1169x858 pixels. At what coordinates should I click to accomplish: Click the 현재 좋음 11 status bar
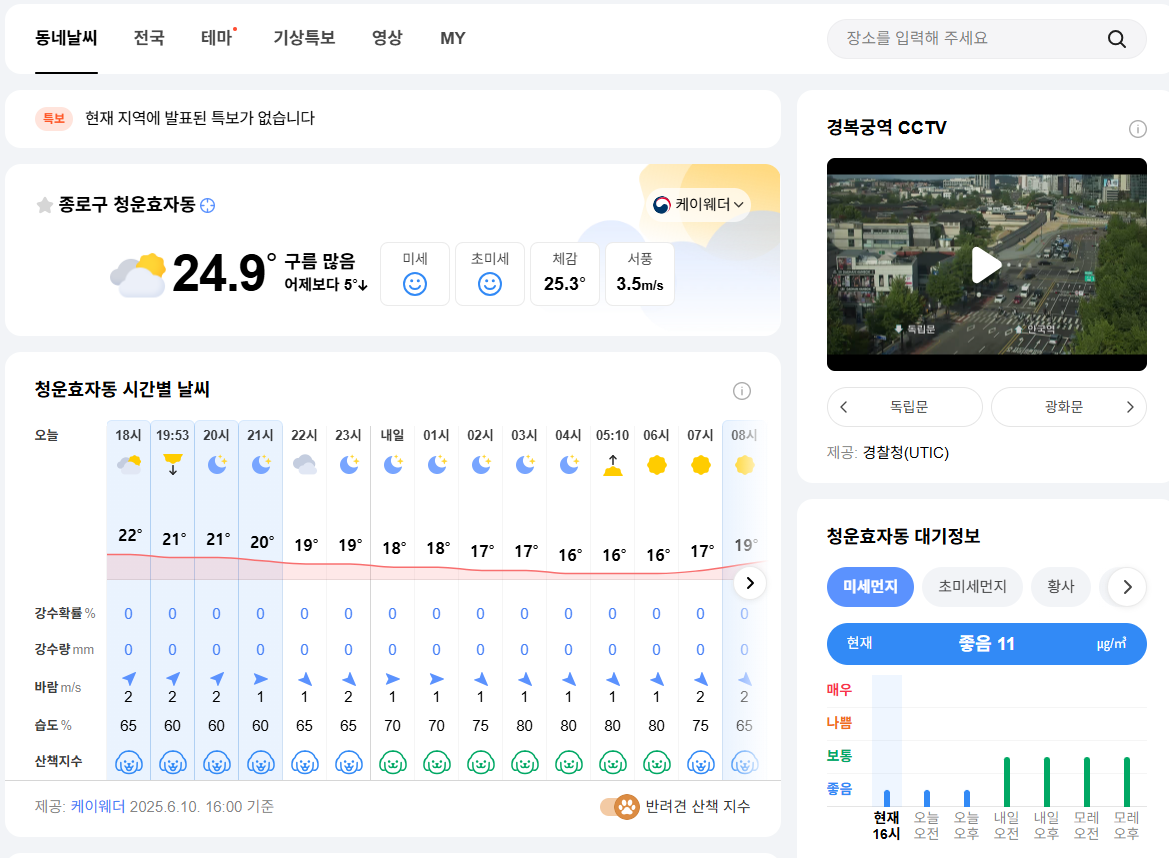click(x=986, y=644)
